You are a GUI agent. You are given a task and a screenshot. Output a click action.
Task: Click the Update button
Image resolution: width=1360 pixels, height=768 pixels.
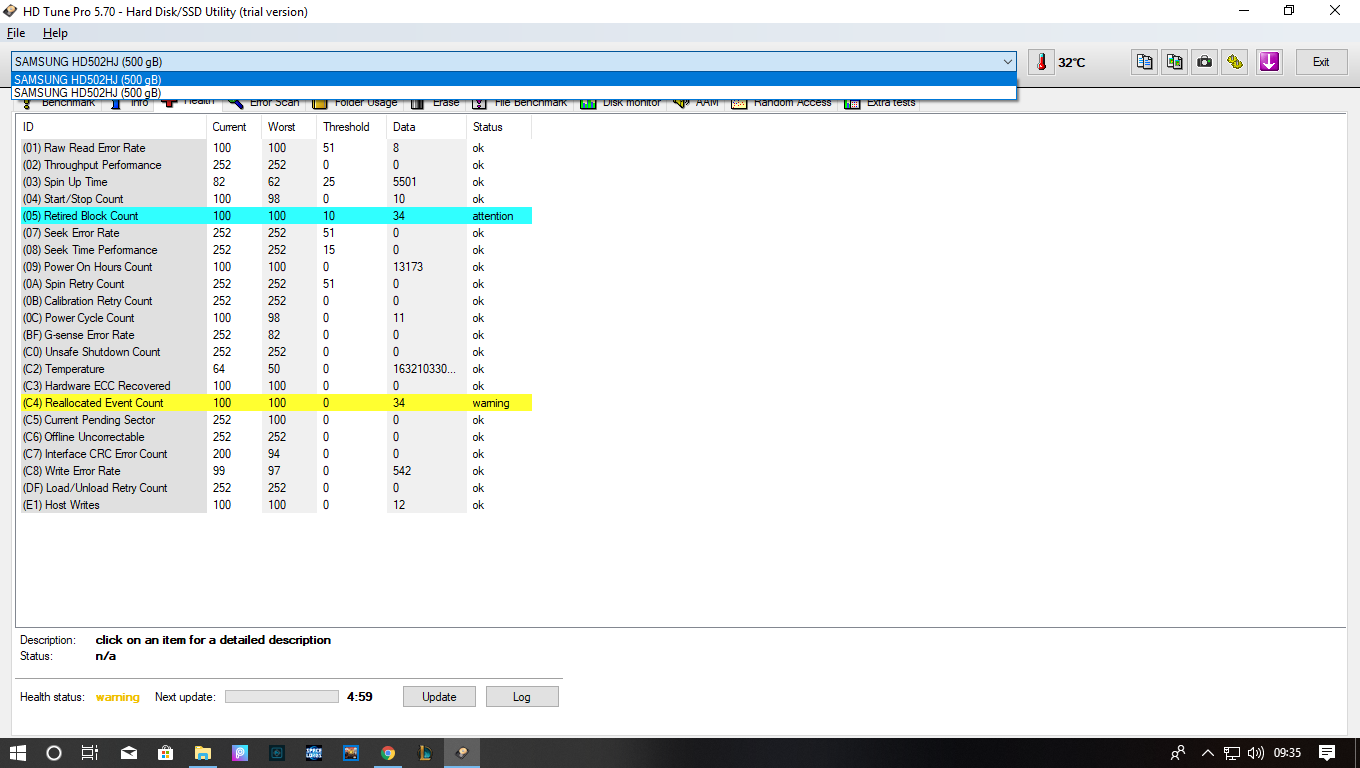[439, 697]
